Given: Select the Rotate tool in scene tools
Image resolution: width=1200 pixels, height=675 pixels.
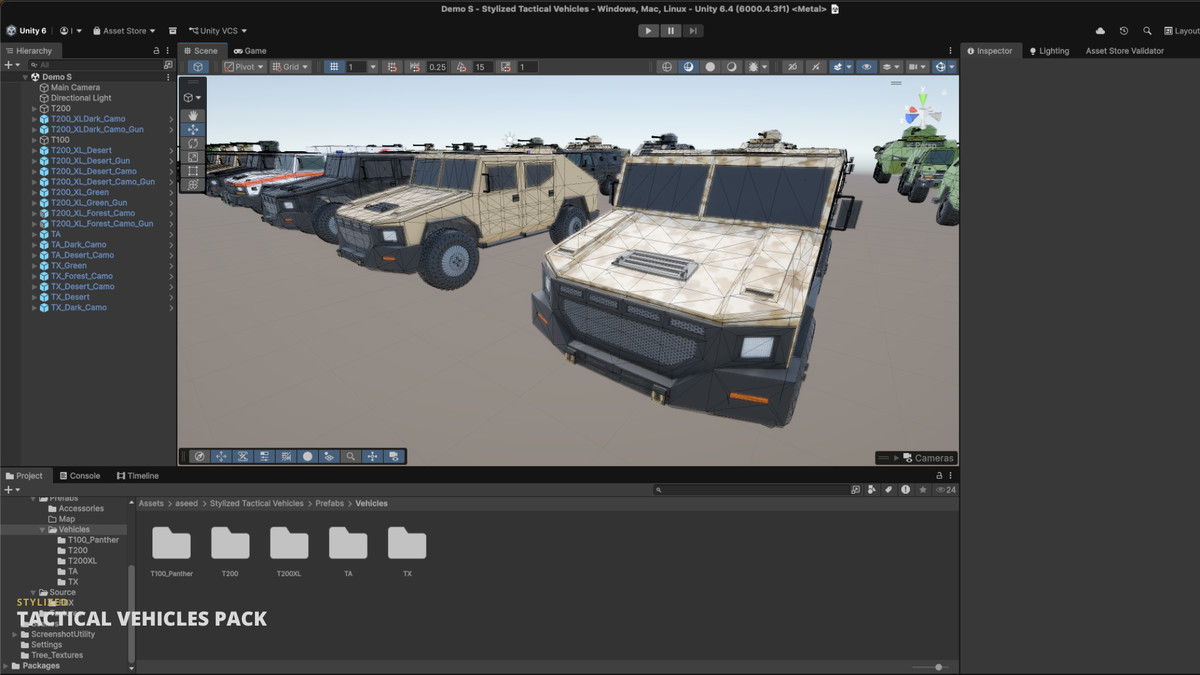Looking at the screenshot, I should point(193,143).
